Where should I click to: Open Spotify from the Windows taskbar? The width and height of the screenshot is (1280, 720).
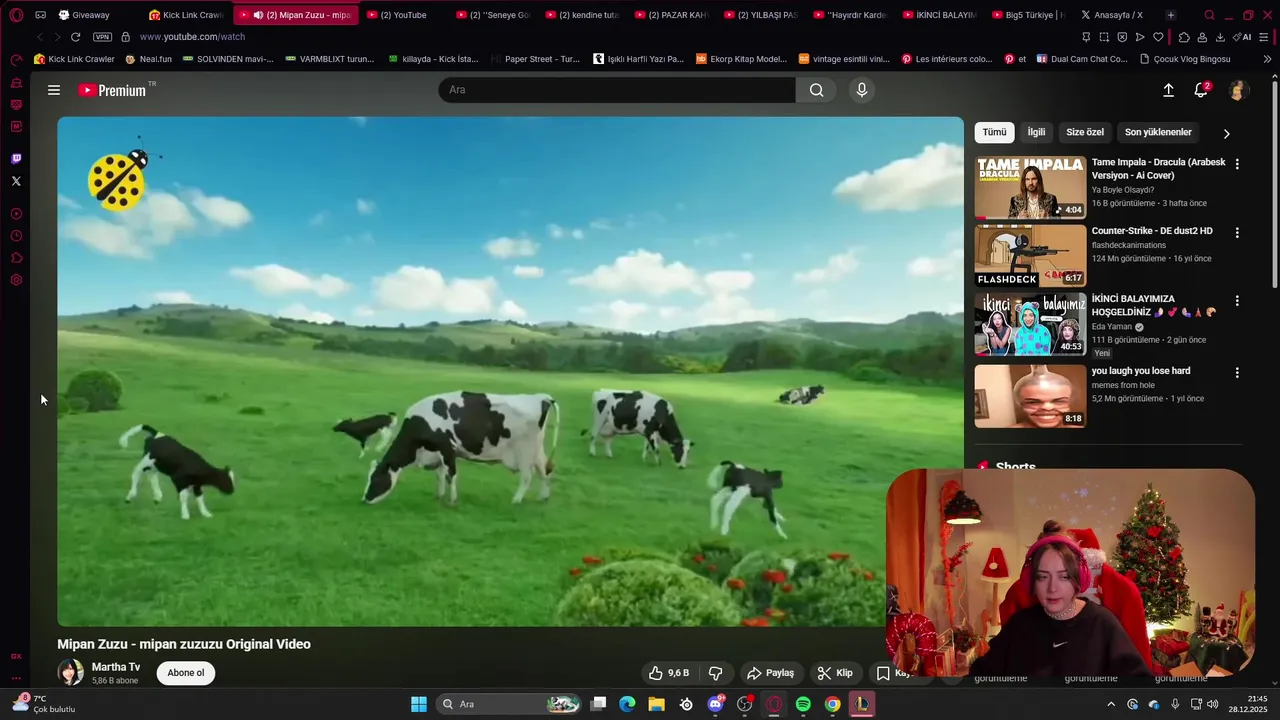803,704
